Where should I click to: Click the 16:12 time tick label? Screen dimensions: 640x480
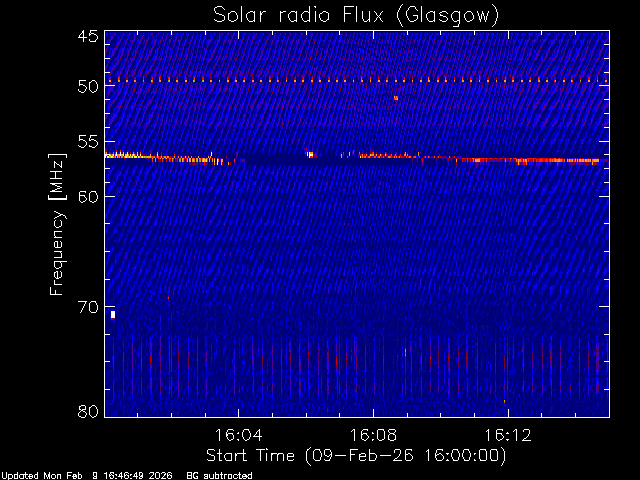coord(508,435)
